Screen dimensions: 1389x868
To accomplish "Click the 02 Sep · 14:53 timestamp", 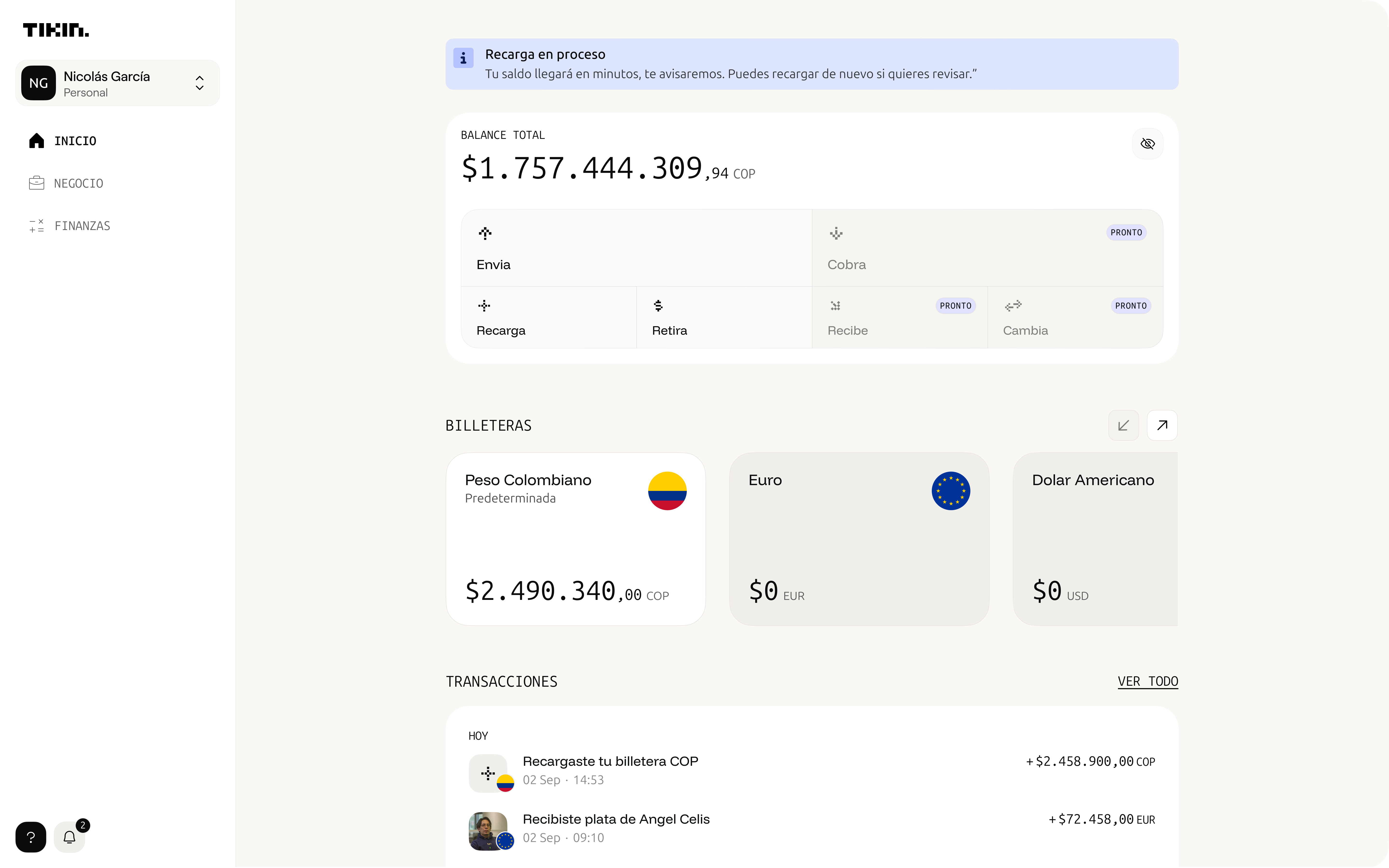I will (563, 780).
